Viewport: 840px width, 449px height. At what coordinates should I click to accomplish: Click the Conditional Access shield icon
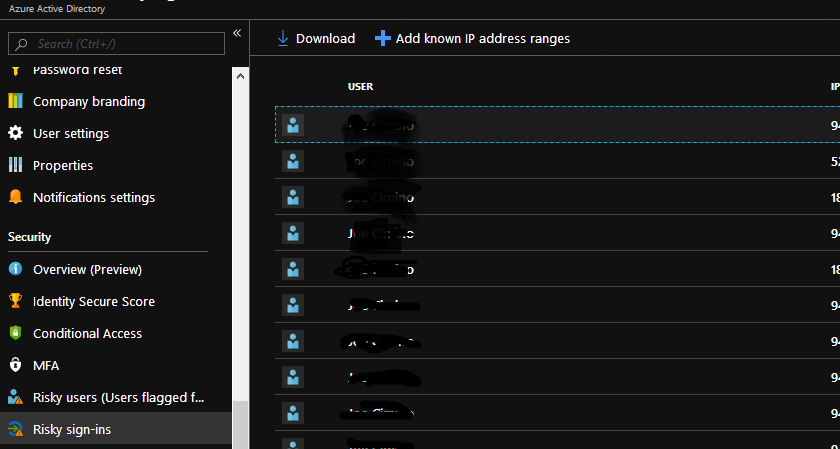tap(16, 333)
